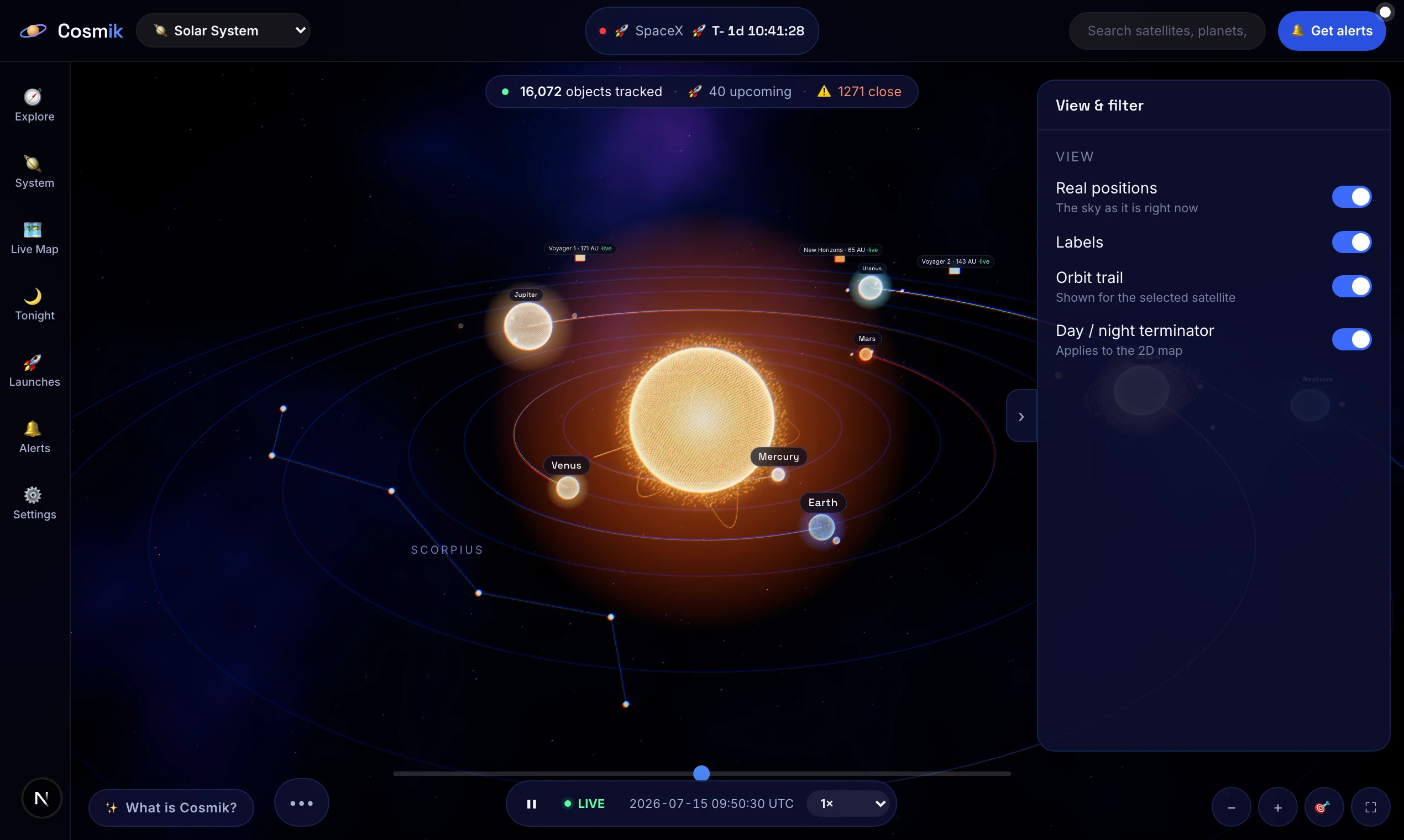Viewport: 1404px width, 840px height.
Task: Select the Mars planet
Action: coord(866,354)
